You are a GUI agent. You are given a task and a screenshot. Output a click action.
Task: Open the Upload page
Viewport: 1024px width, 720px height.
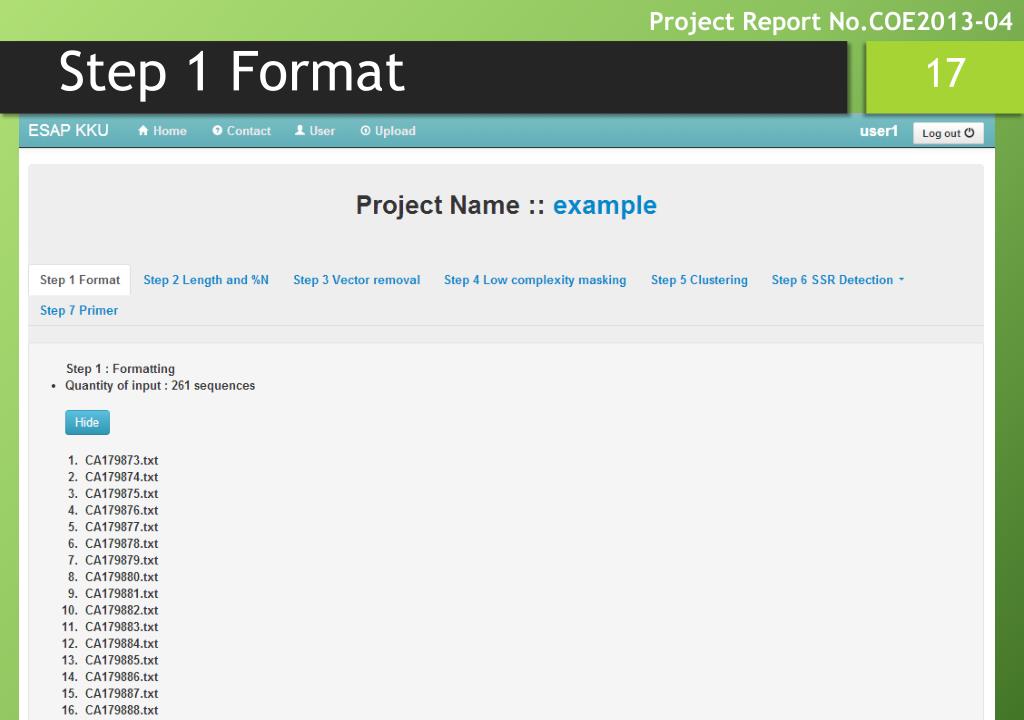click(388, 131)
